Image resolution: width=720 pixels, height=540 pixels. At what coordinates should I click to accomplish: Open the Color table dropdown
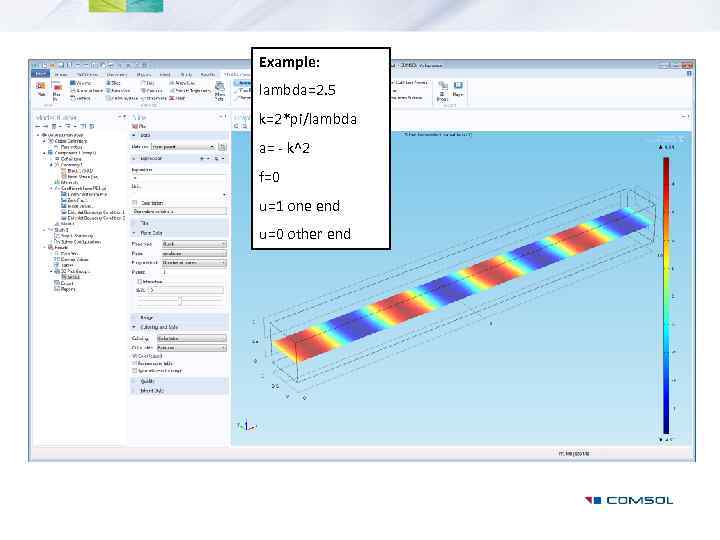click(x=191, y=348)
